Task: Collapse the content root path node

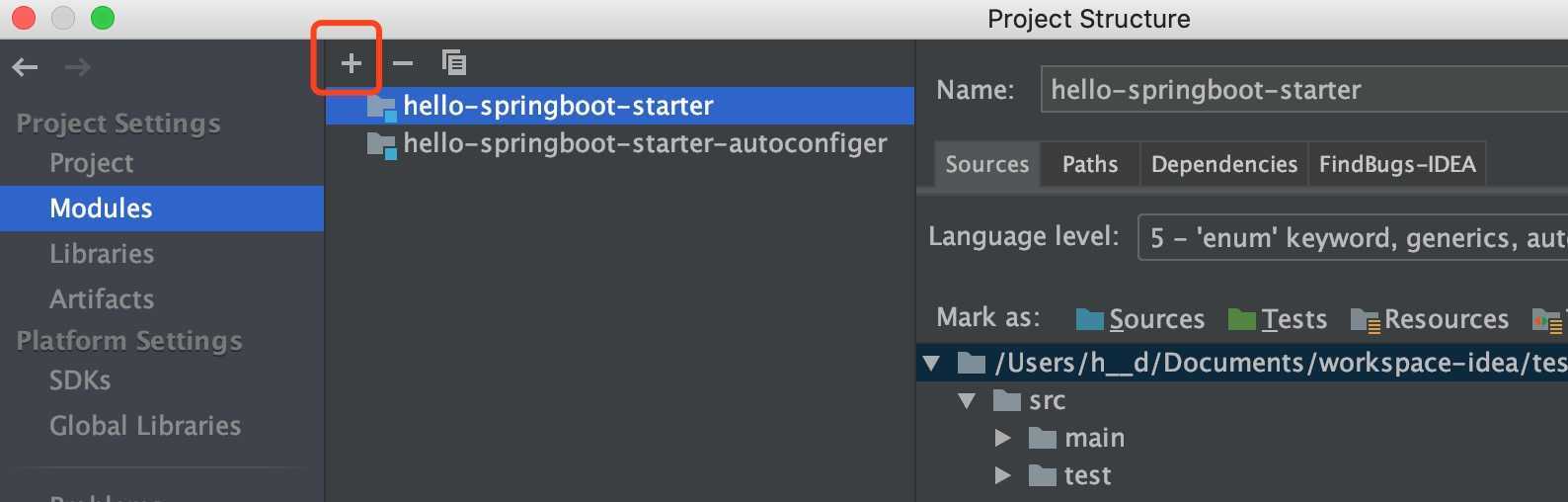Action: point(930,363)
